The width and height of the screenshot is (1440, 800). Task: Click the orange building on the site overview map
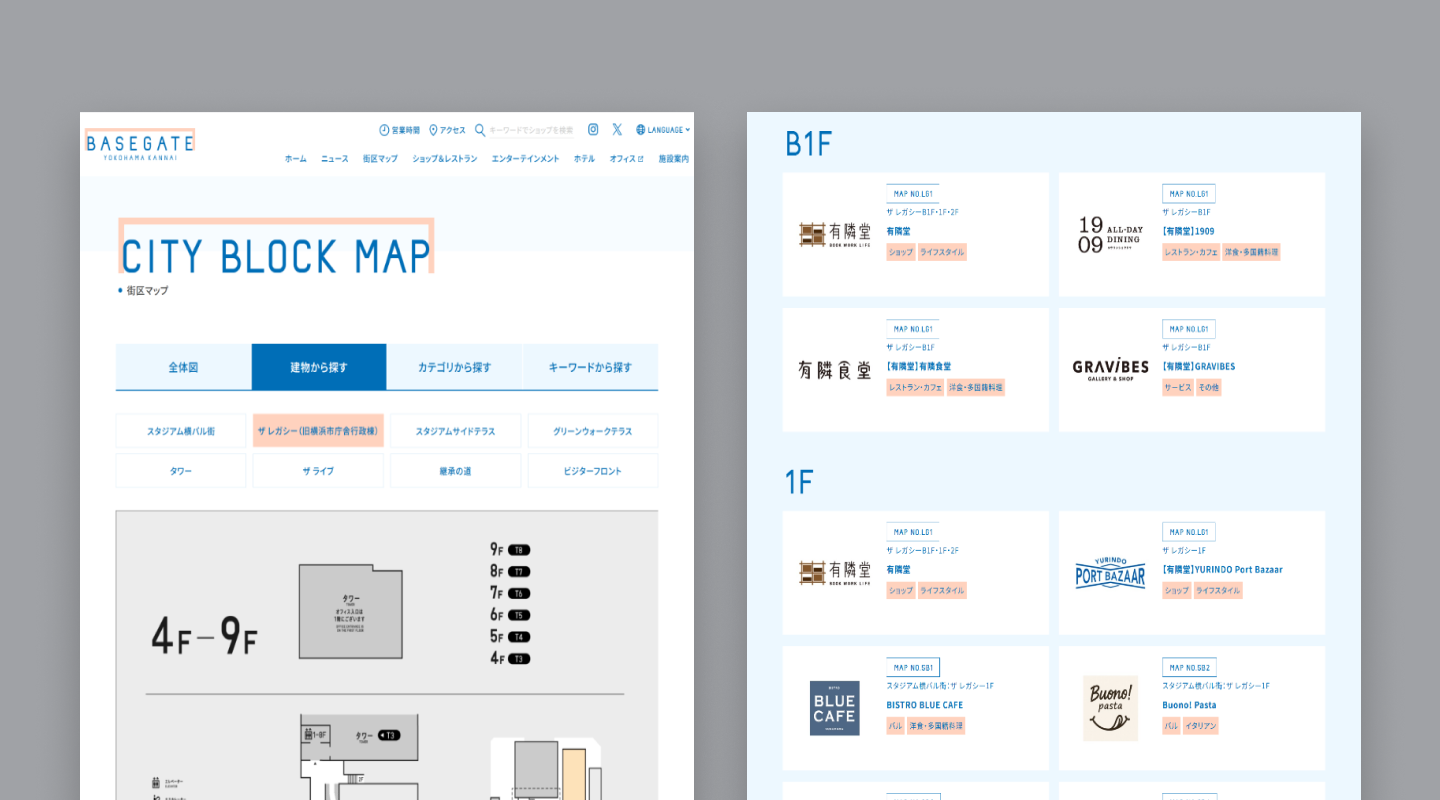pyautogui.click(x=574, y=774)
